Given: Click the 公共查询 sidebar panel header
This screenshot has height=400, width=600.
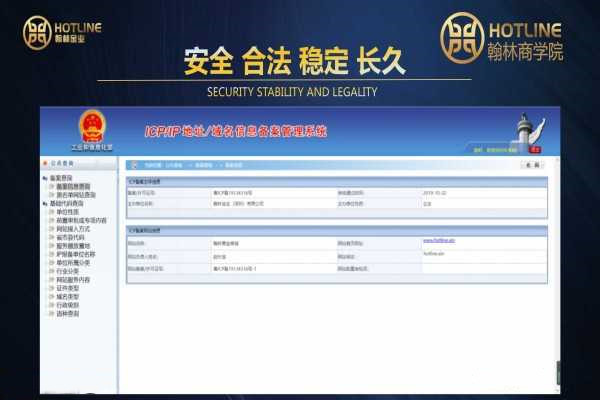Looking at the screenshot, I should 79,163.
